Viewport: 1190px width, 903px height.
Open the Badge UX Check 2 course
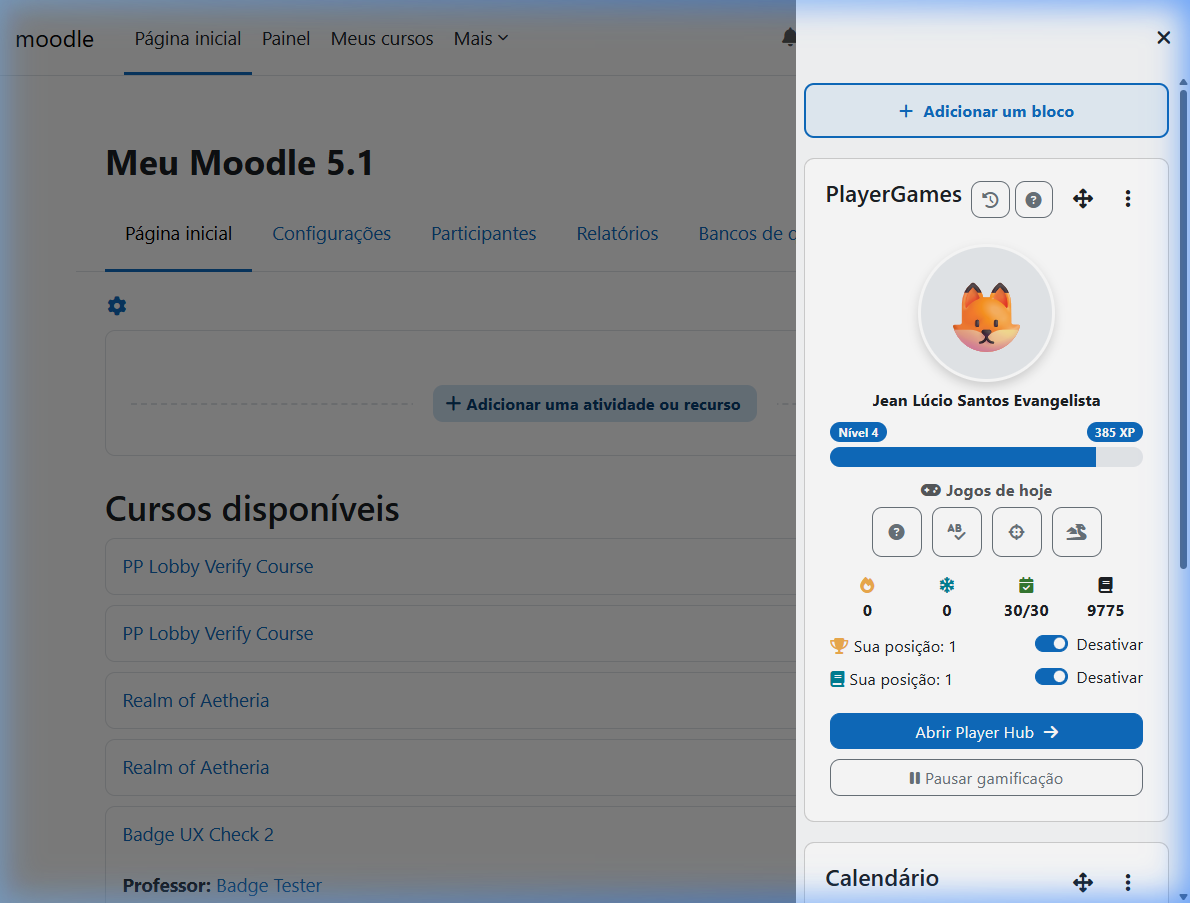click(x=198, y=835)
